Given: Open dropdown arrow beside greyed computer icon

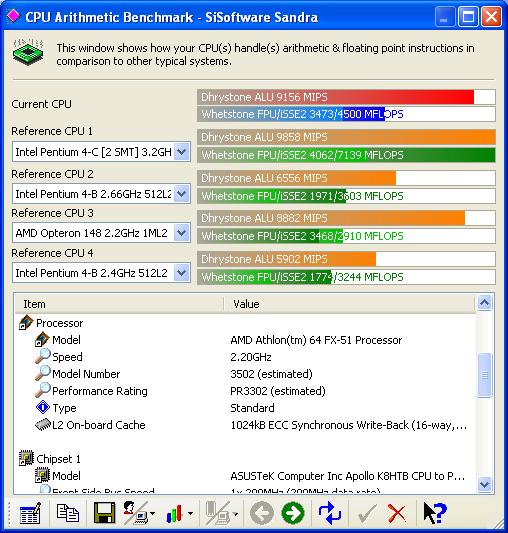Looking at the screenshot, I should tap(235, 513).
